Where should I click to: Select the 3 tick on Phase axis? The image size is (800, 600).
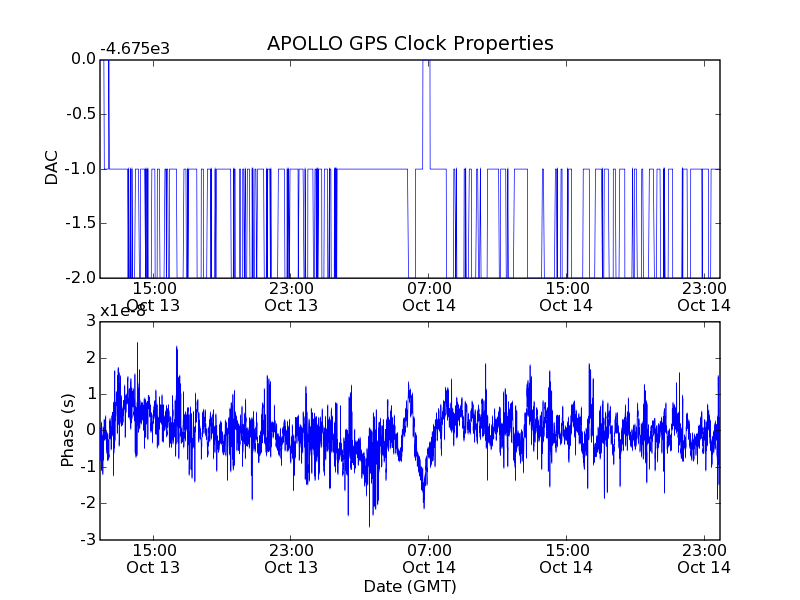pos(91,321)
